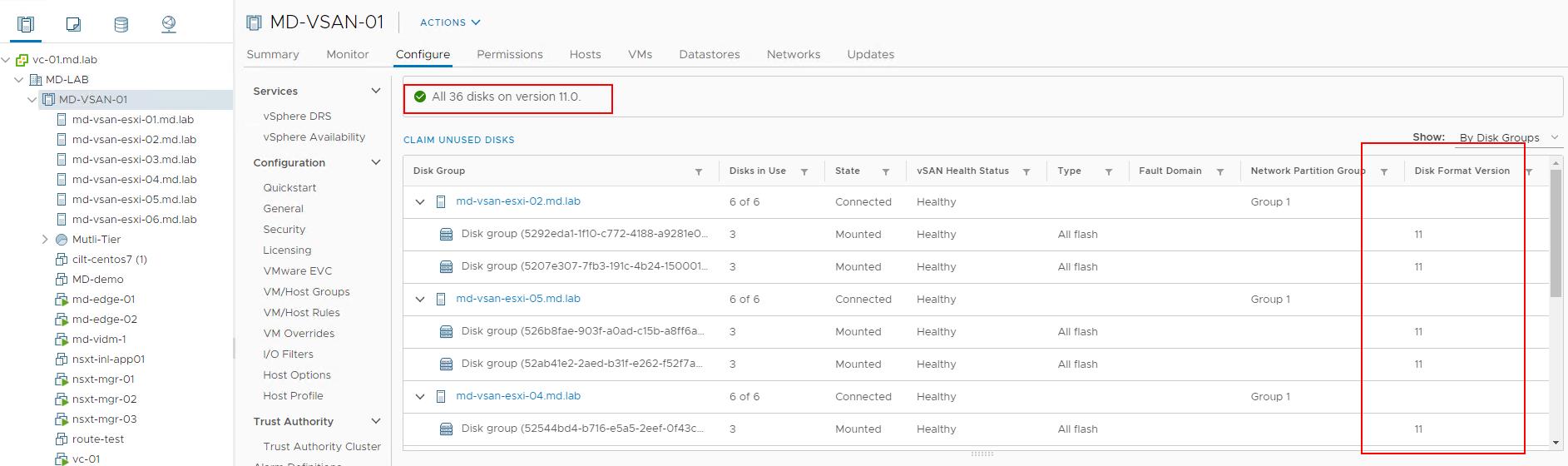
Task: Switch to the Monitor tab
Action: (348, 54)
